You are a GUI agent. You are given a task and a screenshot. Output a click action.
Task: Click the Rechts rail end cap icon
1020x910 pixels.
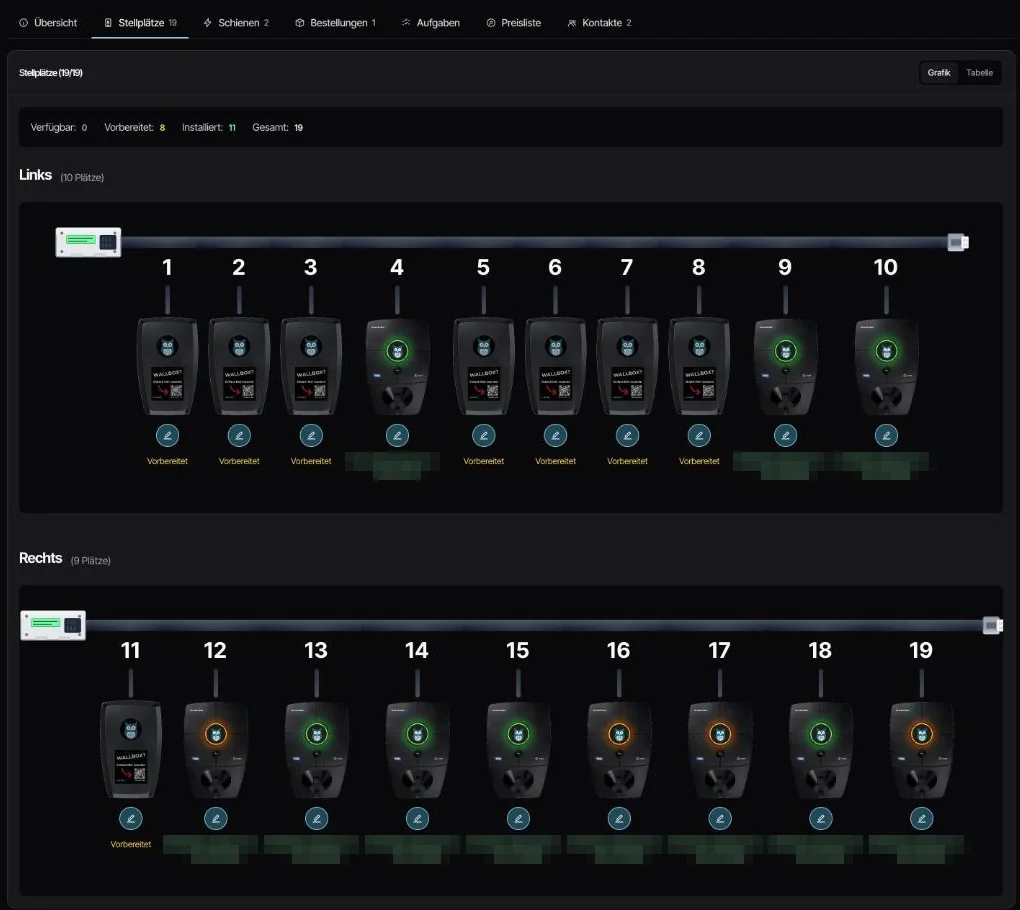coord(993,626)
